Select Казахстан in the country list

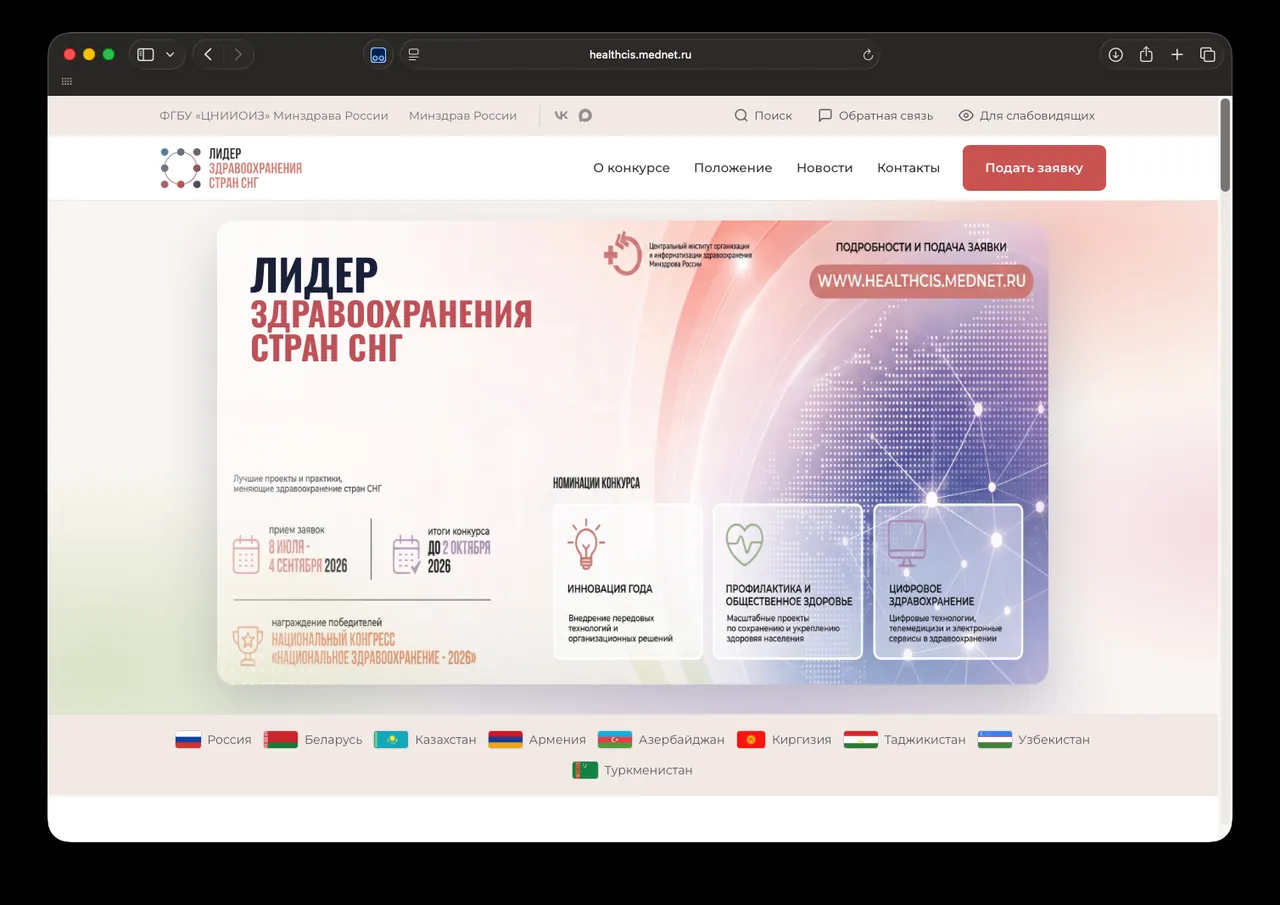point(425,740)
